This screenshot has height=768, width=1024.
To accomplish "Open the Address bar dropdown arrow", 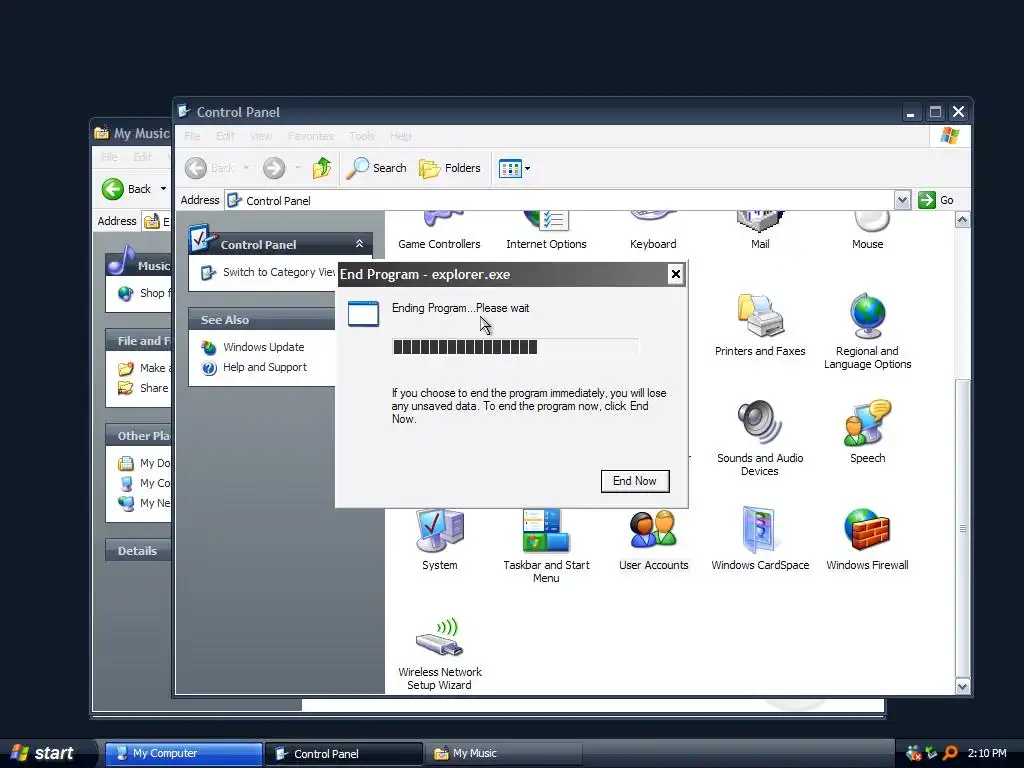I will tap(902, 200).
